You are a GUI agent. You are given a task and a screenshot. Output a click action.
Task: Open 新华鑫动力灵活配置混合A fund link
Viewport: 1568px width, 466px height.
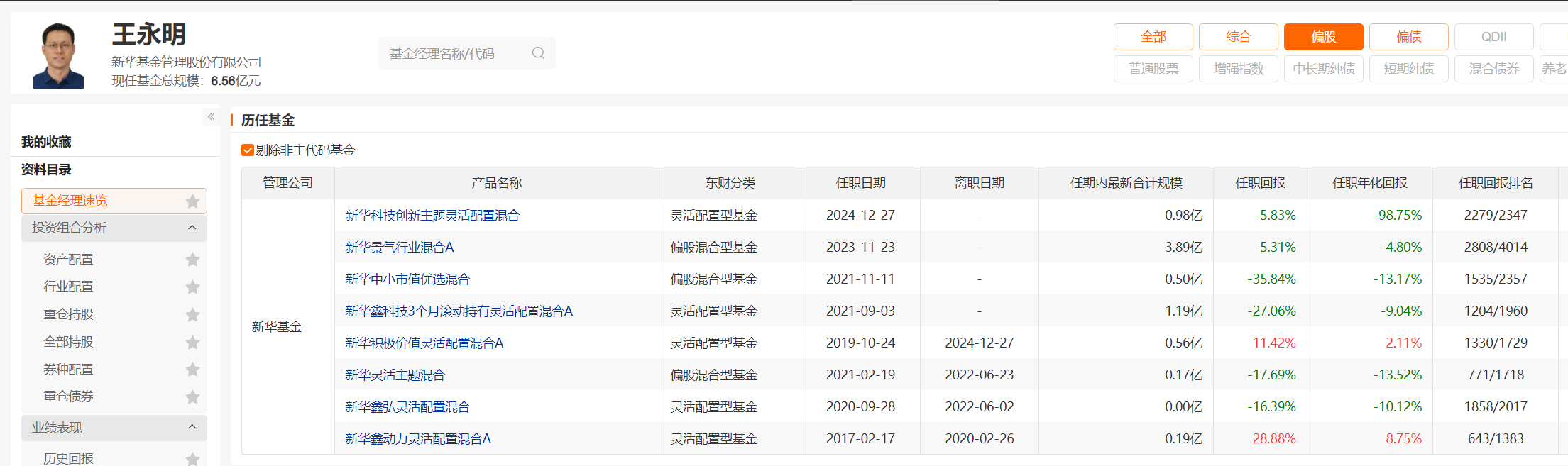(418, 438)
